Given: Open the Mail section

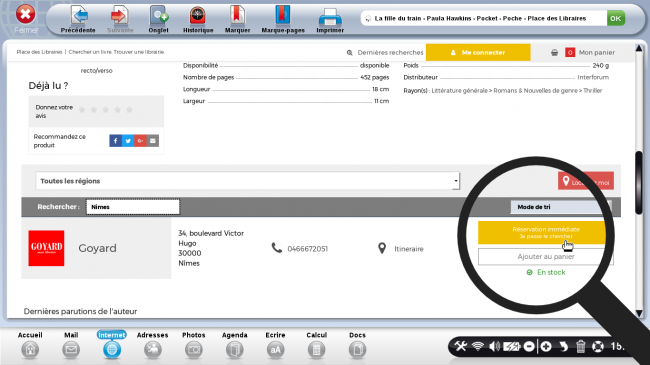Looking at the screenshot, I should click(71, 345).
